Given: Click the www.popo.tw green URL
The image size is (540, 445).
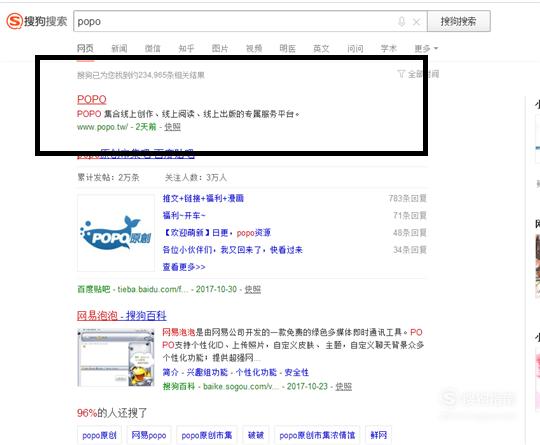Looking at the screenshot, I should coord(103,127).
